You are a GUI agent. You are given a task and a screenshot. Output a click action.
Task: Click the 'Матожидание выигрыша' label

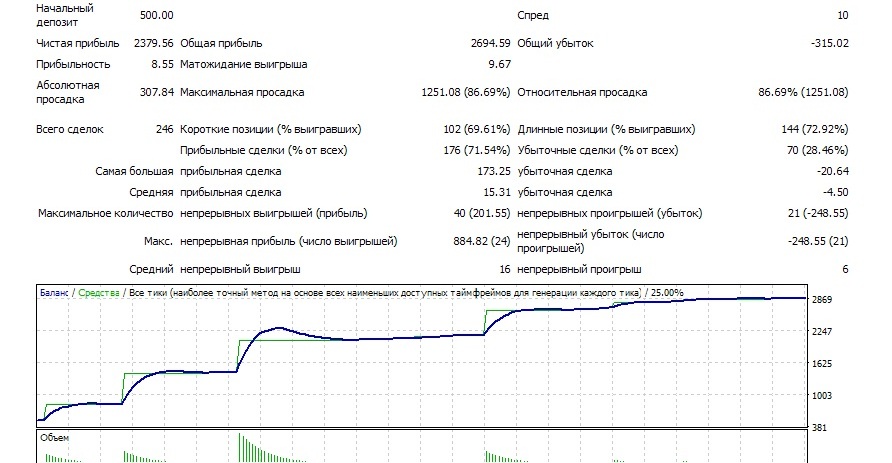tap(243, 64)
